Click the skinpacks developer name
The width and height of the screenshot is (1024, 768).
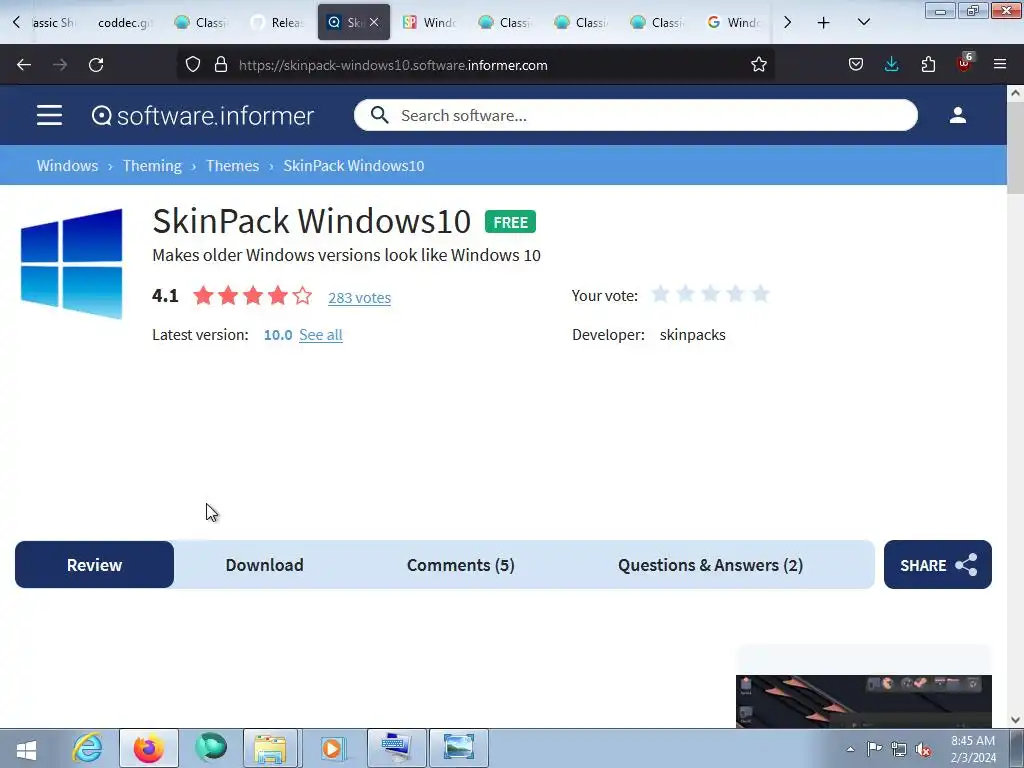[692, 335]
